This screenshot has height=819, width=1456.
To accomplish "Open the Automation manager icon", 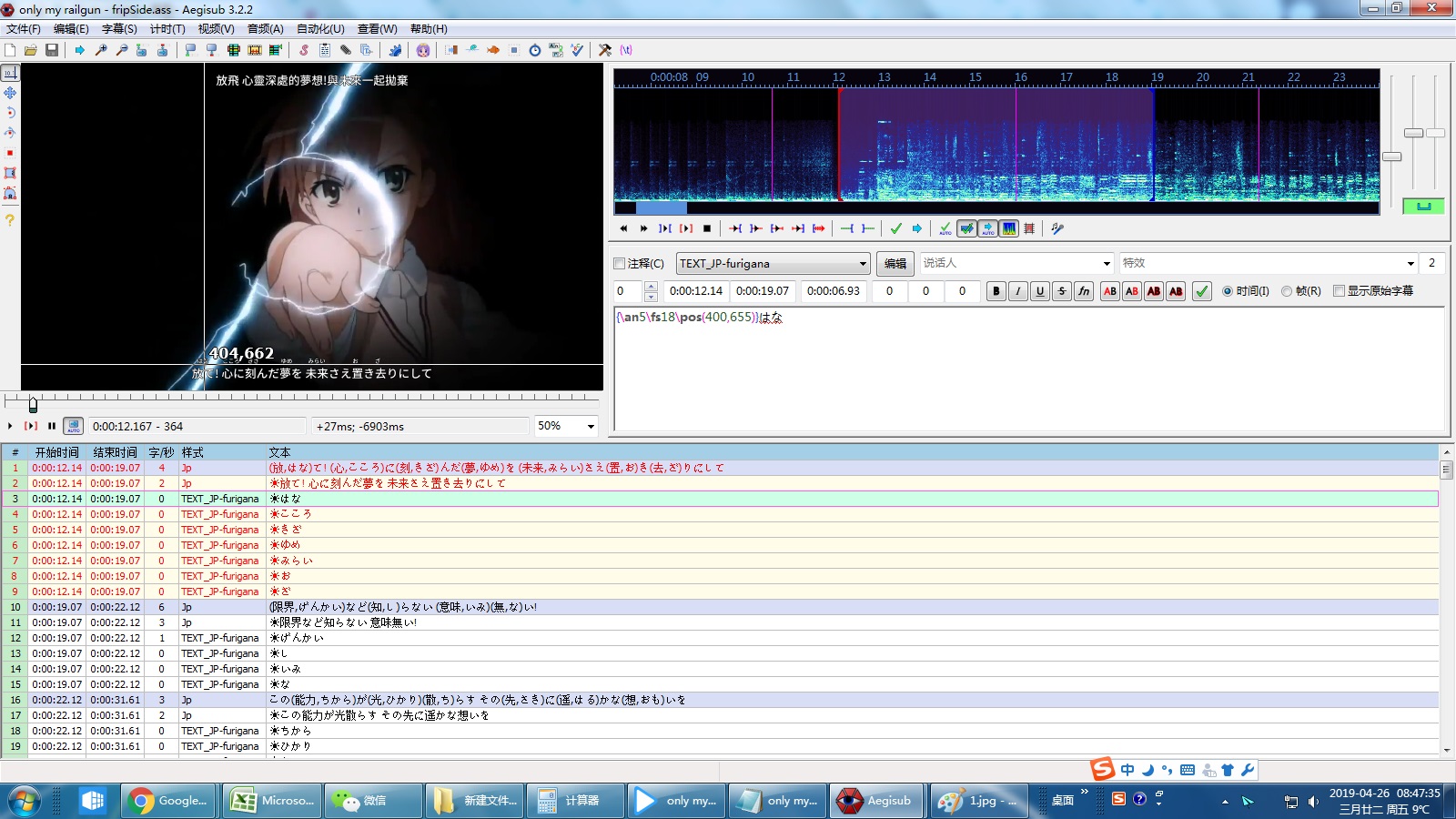I will pos(395,50).
